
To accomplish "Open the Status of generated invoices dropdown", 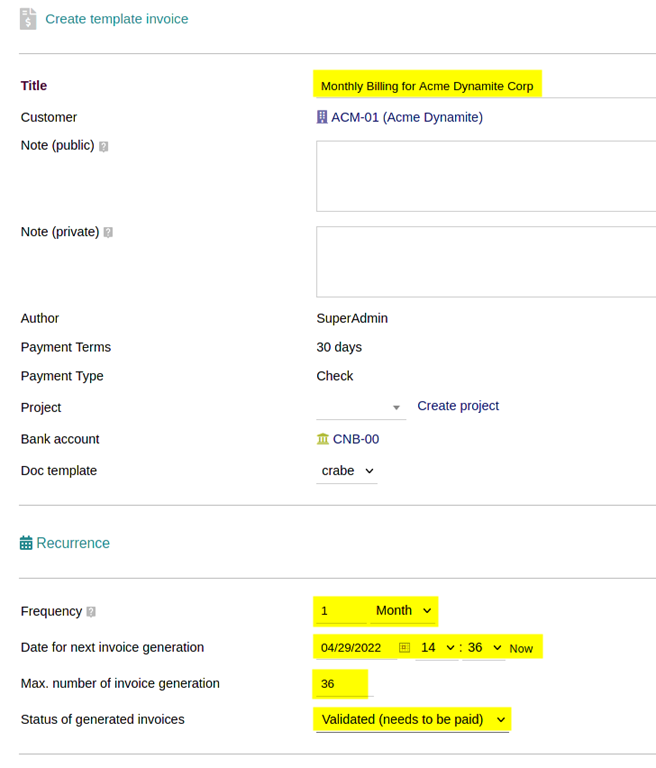I will click(413, 720).
